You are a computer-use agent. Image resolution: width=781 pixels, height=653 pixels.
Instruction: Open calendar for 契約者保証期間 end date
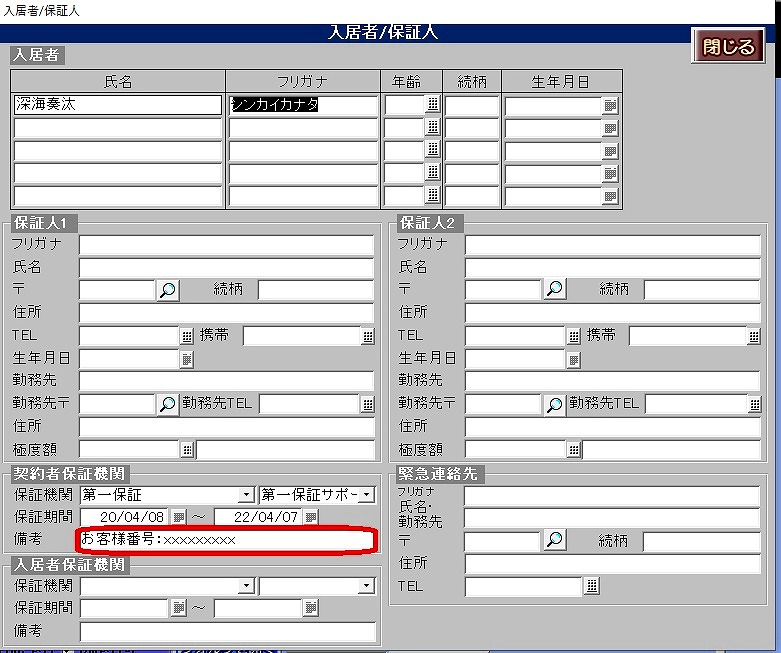(x=311, y=517)
